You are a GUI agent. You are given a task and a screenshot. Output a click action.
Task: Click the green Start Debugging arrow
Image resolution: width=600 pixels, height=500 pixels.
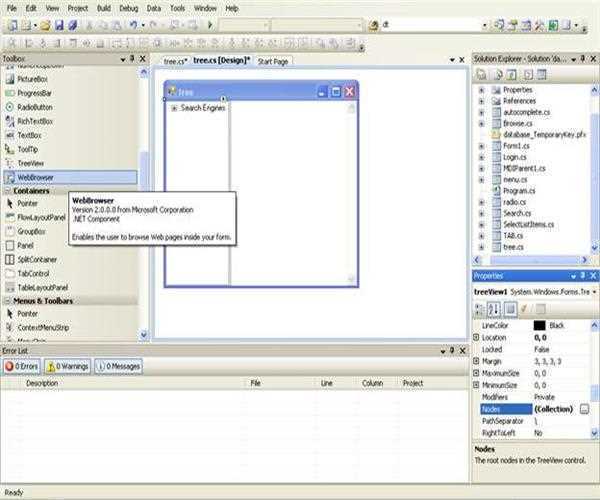point(210,26)
